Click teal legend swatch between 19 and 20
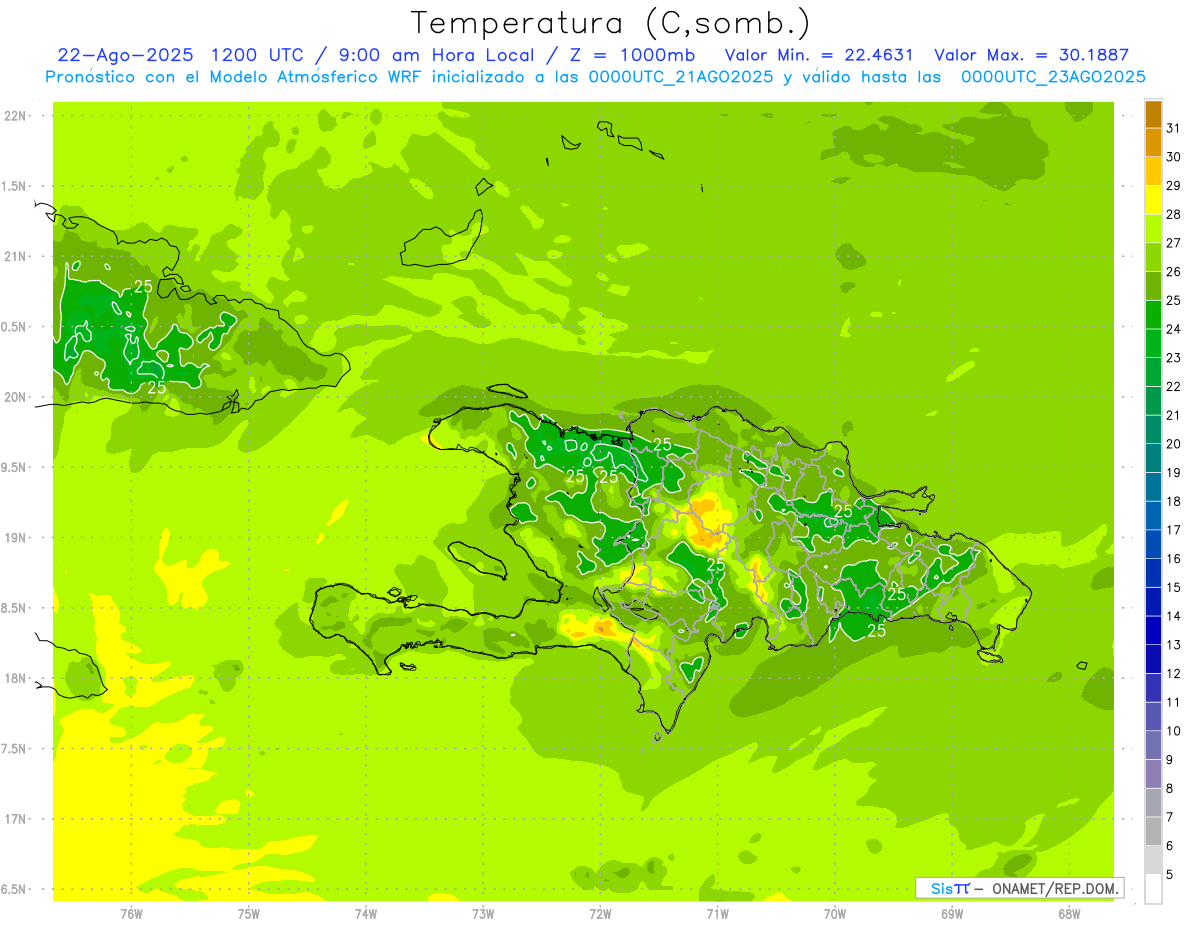This screenshot has width=1200, height=927. (x=1153, y=457)
